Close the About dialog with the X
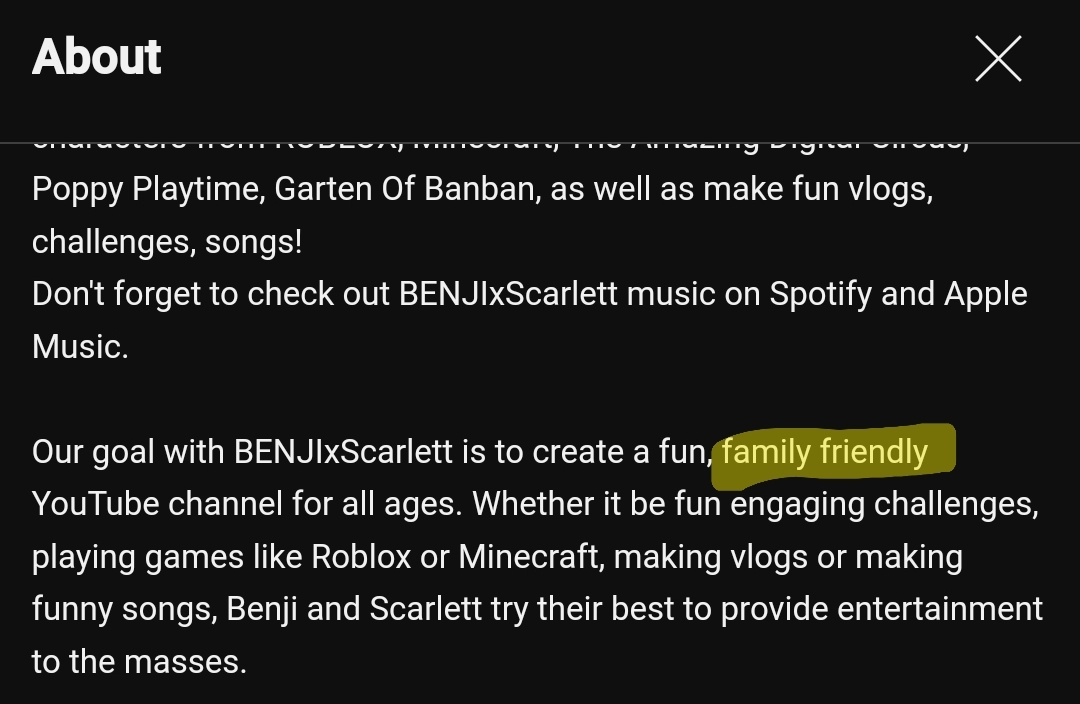Viewport: 1080px width, 704px height. (998, 58)
